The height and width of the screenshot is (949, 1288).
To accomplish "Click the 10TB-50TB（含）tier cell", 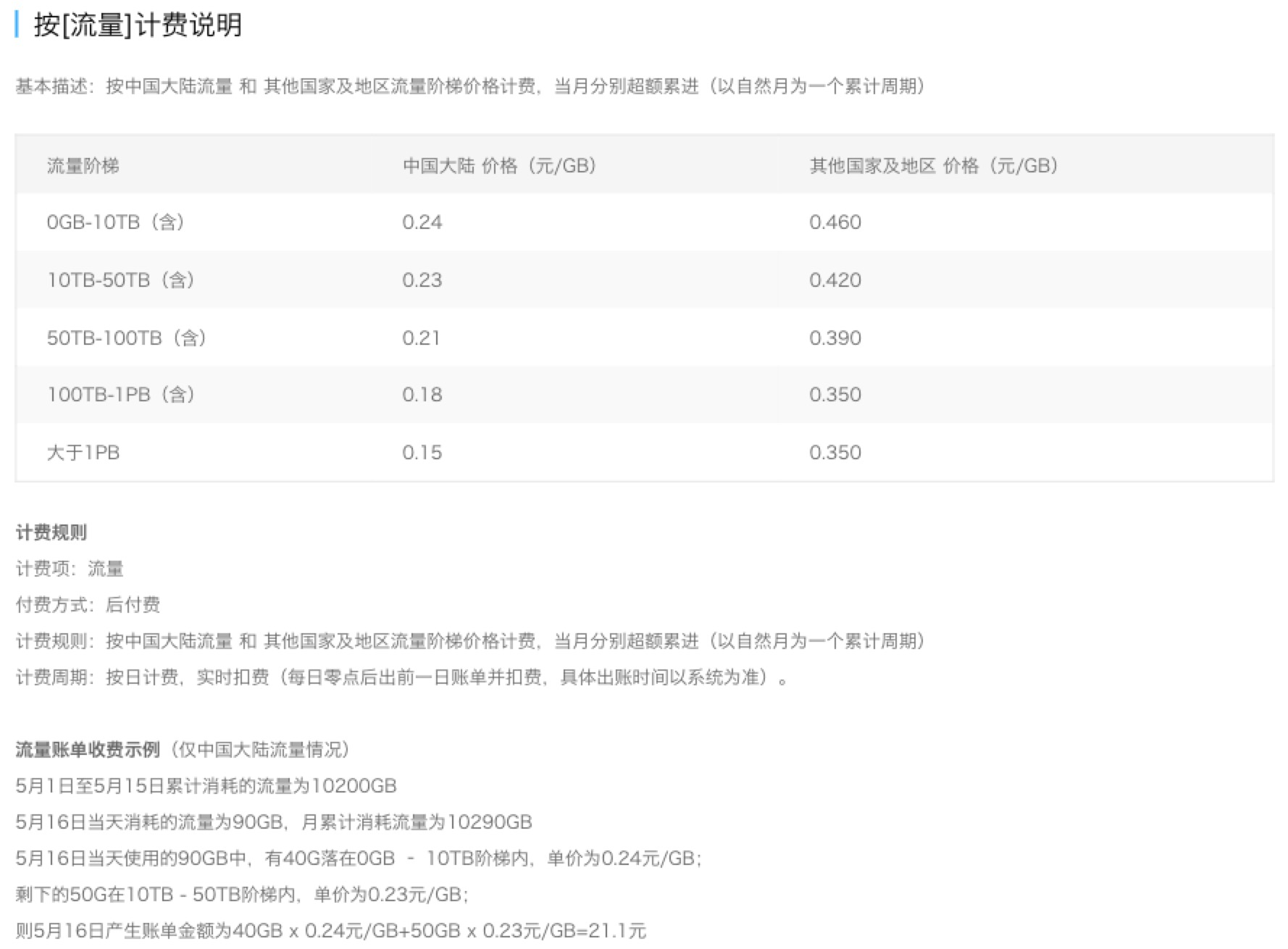I will pos(122,280).
